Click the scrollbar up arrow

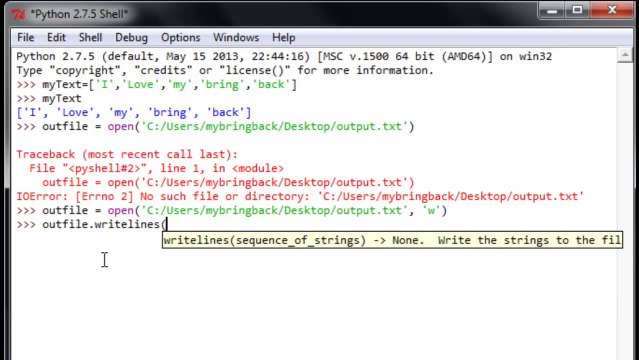point(625,55)
